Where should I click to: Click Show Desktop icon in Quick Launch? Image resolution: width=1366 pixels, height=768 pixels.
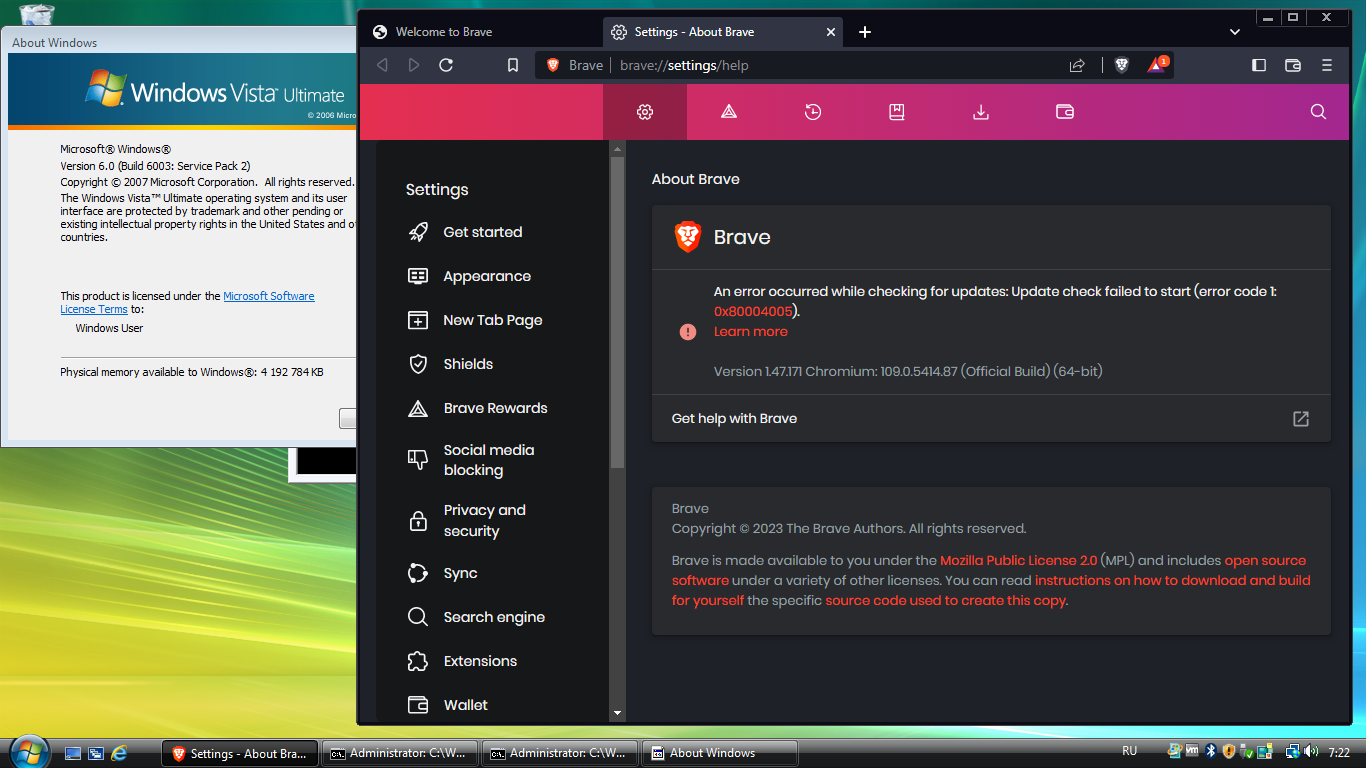(72, 753)
